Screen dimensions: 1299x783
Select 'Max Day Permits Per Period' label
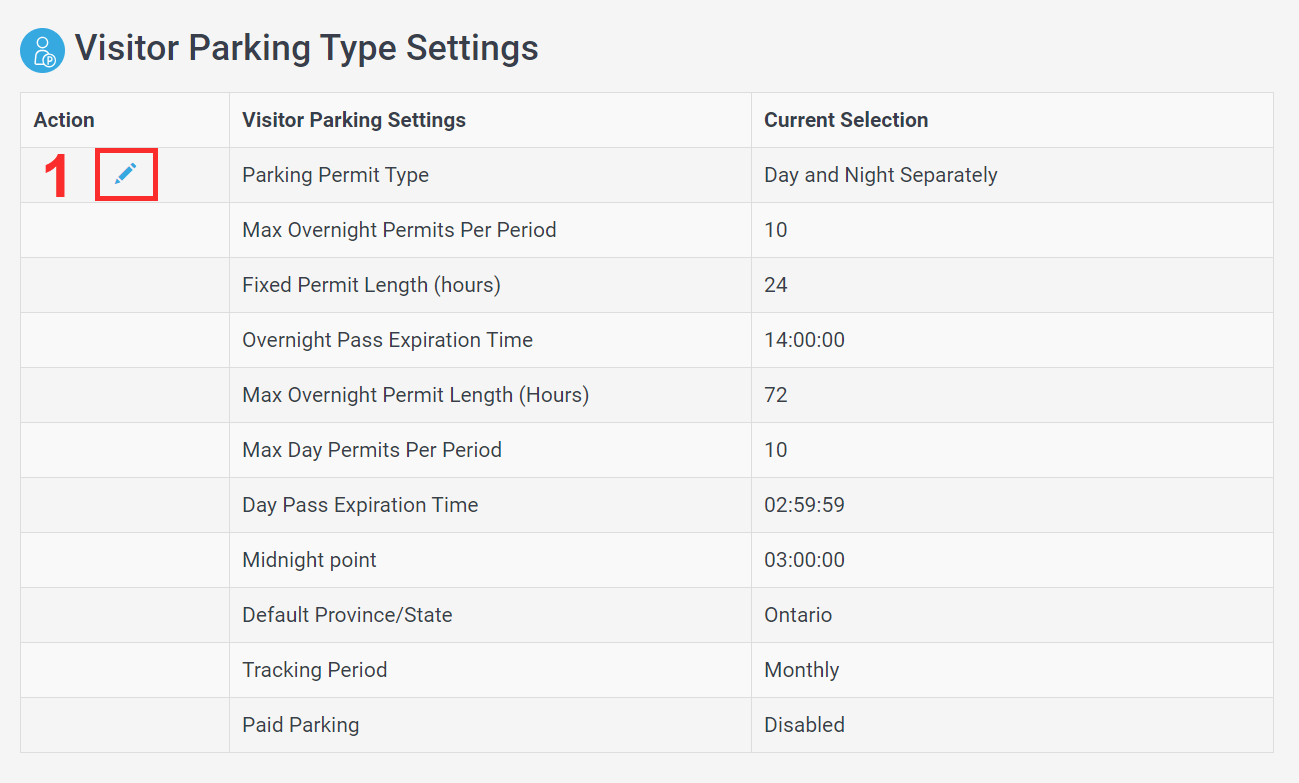click(372, 450)
